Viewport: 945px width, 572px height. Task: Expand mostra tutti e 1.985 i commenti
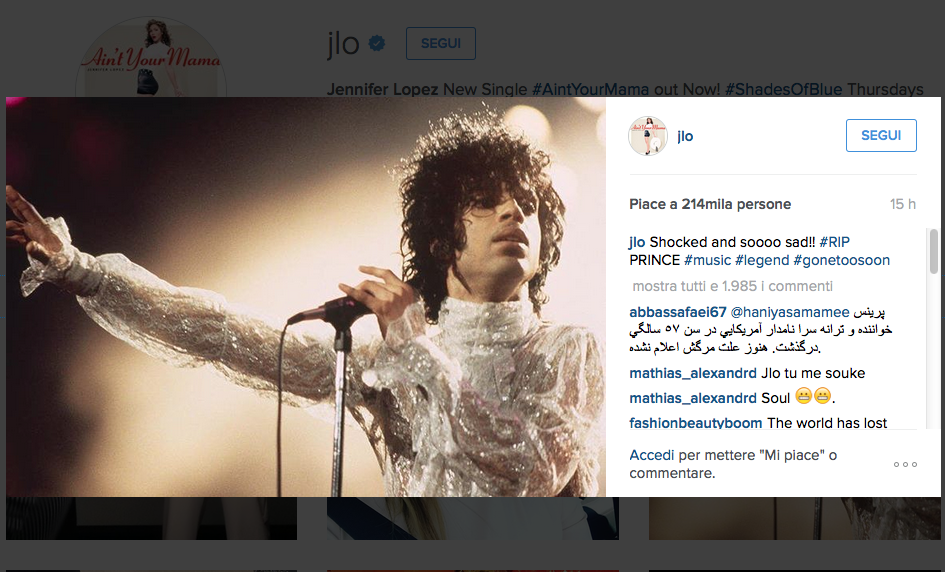732,286
